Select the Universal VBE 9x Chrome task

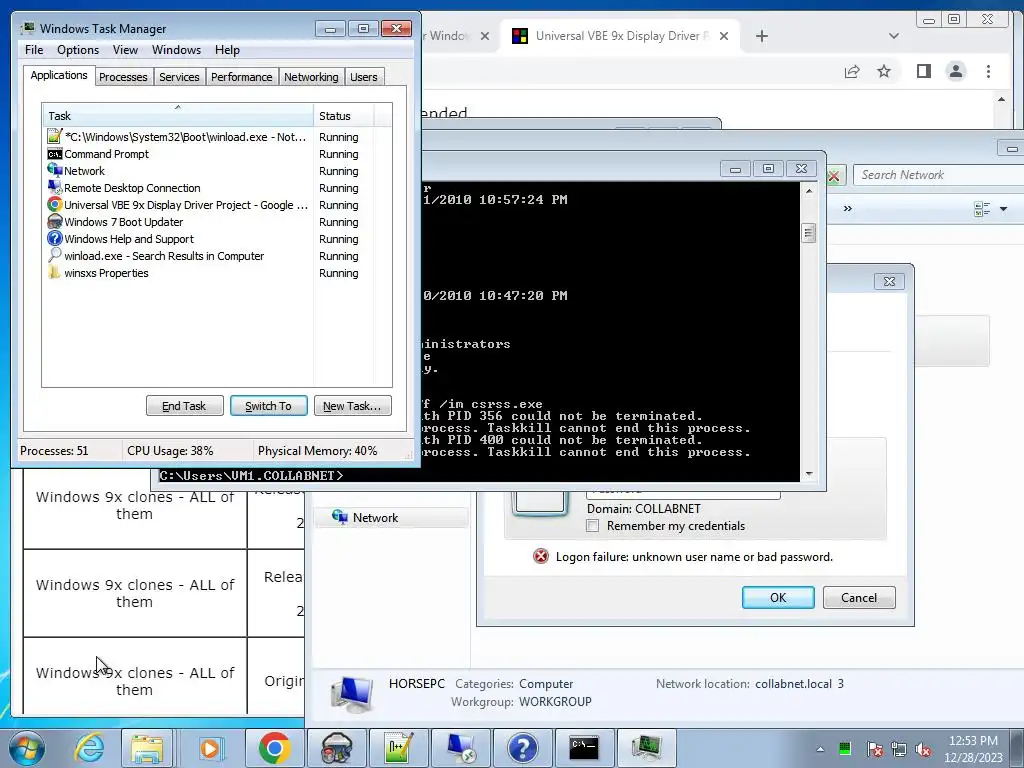[x=210, y=205]
